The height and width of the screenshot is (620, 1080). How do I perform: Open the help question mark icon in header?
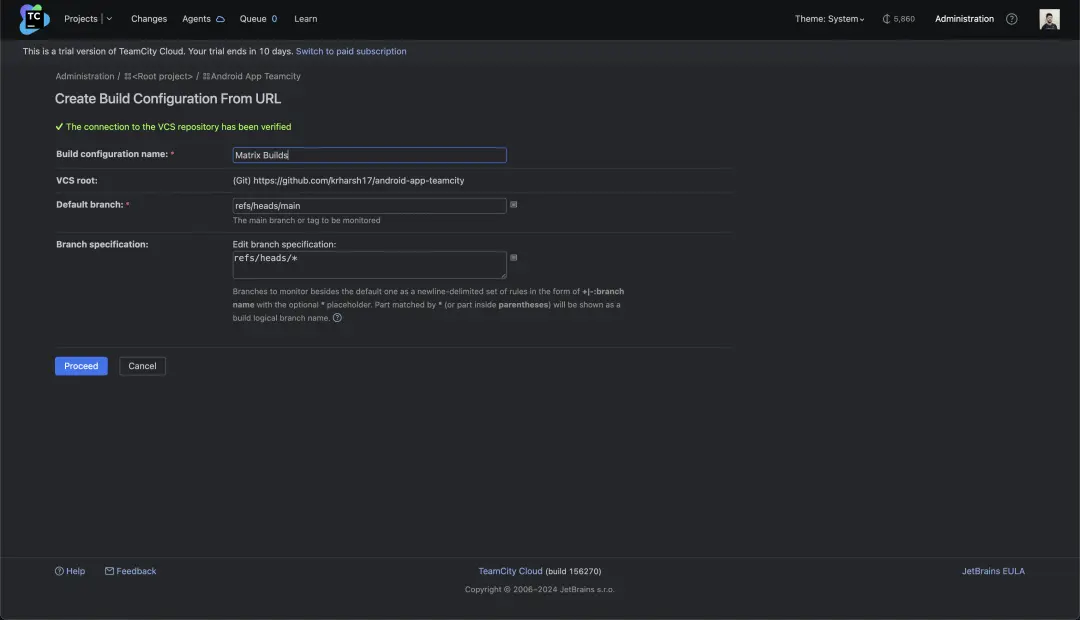1012,19
